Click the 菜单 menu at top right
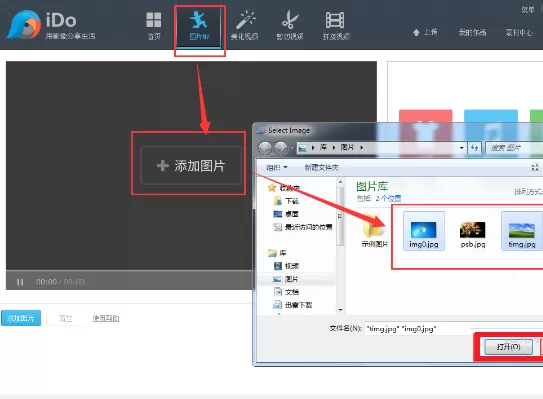The height and width of the screenshot is (399, 543). [528, 10]
